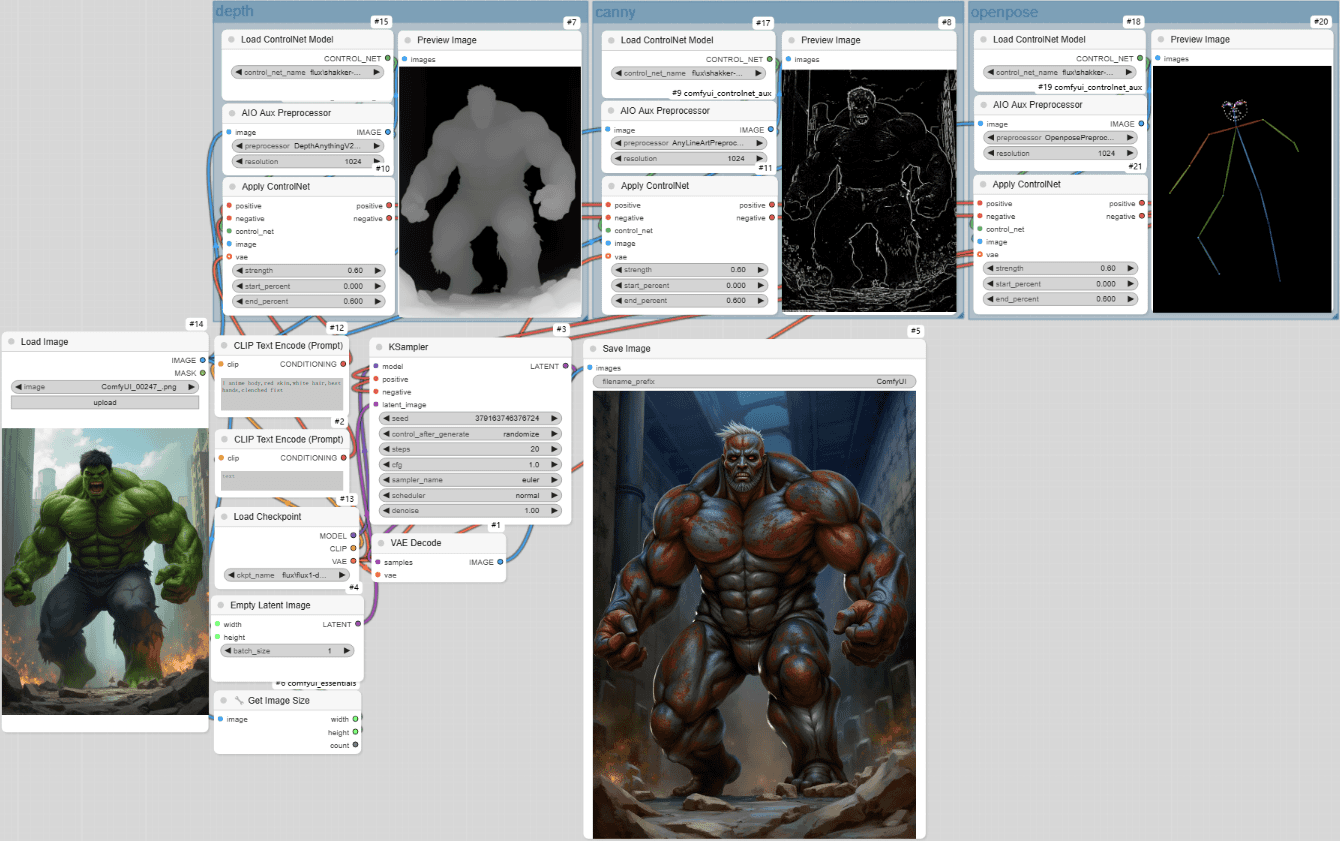This screenshot has width=1340, height=841.
Task: Open the ckpt_name dropdown in Load Checkpoint
Action: (288, 575)
